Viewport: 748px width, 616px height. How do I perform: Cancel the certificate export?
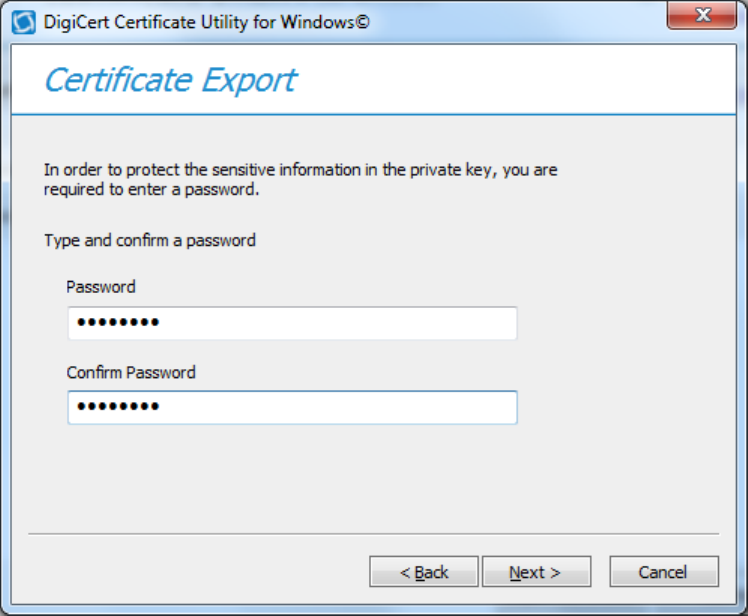(x=664, y=572)
